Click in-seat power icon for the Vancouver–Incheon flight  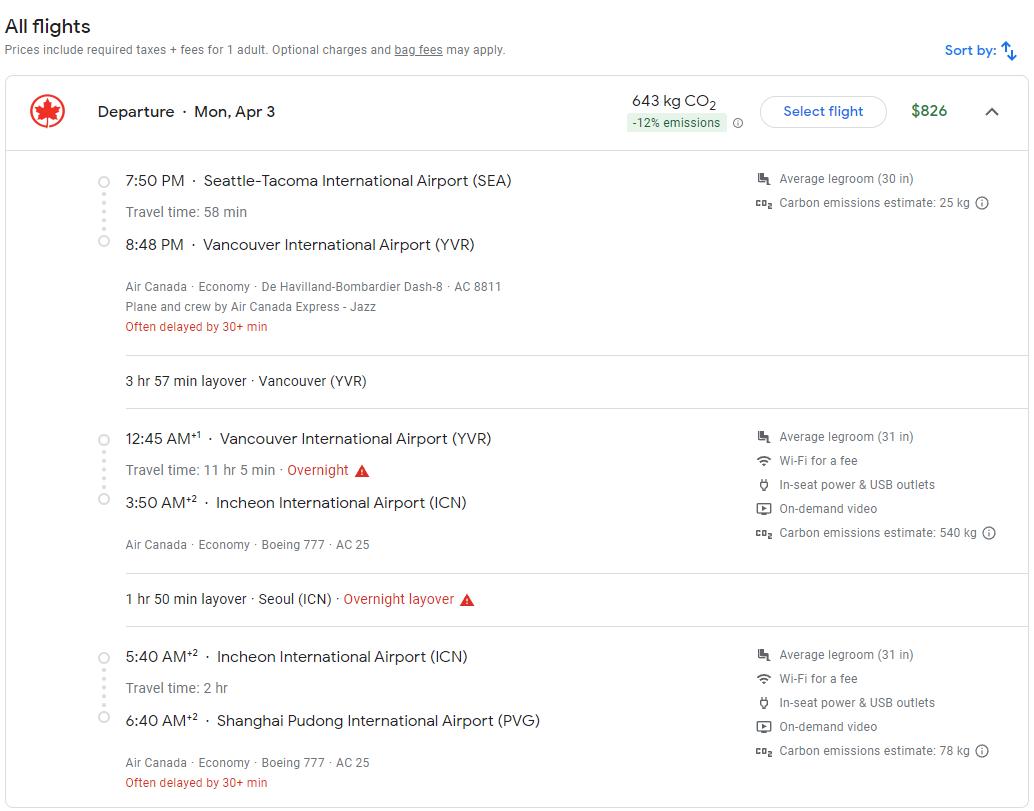[x=764, y=485]
